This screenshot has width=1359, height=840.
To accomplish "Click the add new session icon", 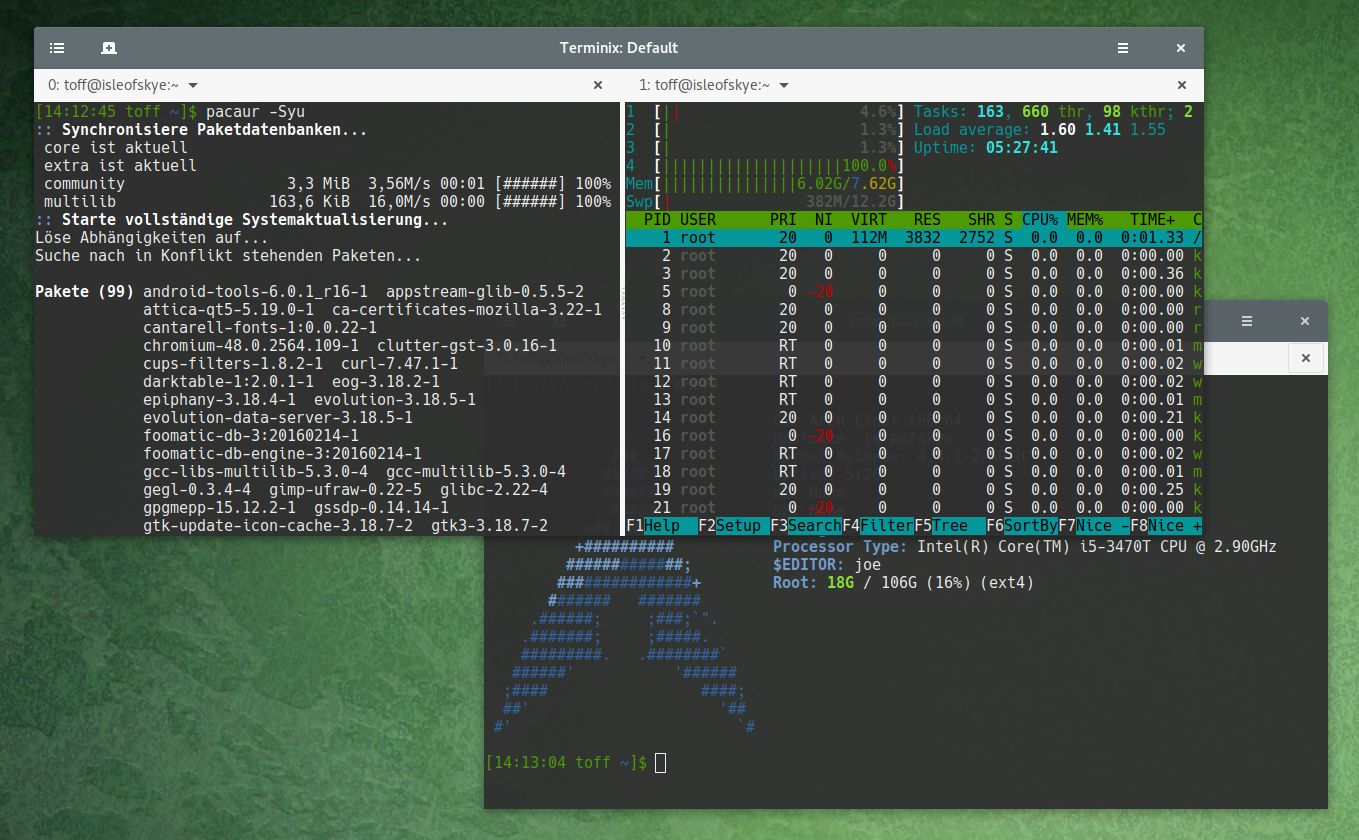I will [x=109, y=47].
